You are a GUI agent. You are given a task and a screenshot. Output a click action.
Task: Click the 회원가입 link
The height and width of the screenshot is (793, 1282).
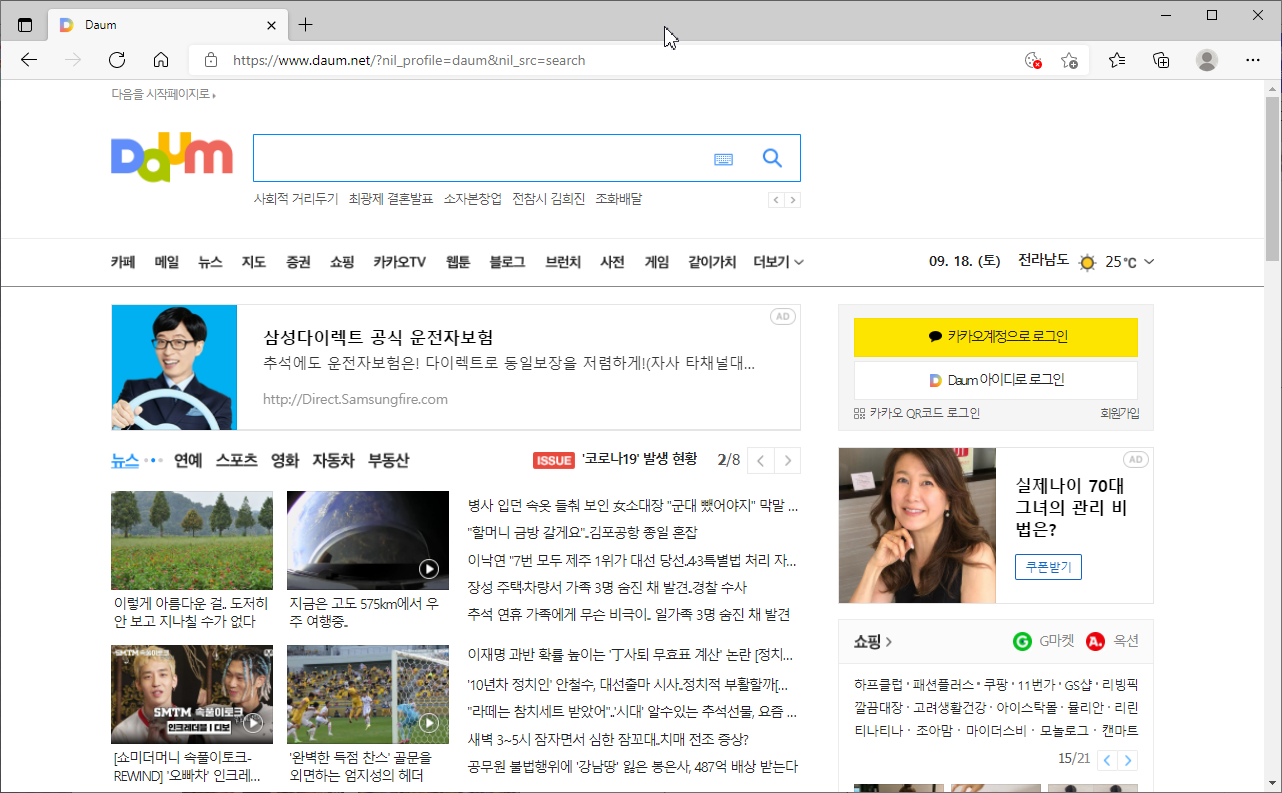point(1119,413)
